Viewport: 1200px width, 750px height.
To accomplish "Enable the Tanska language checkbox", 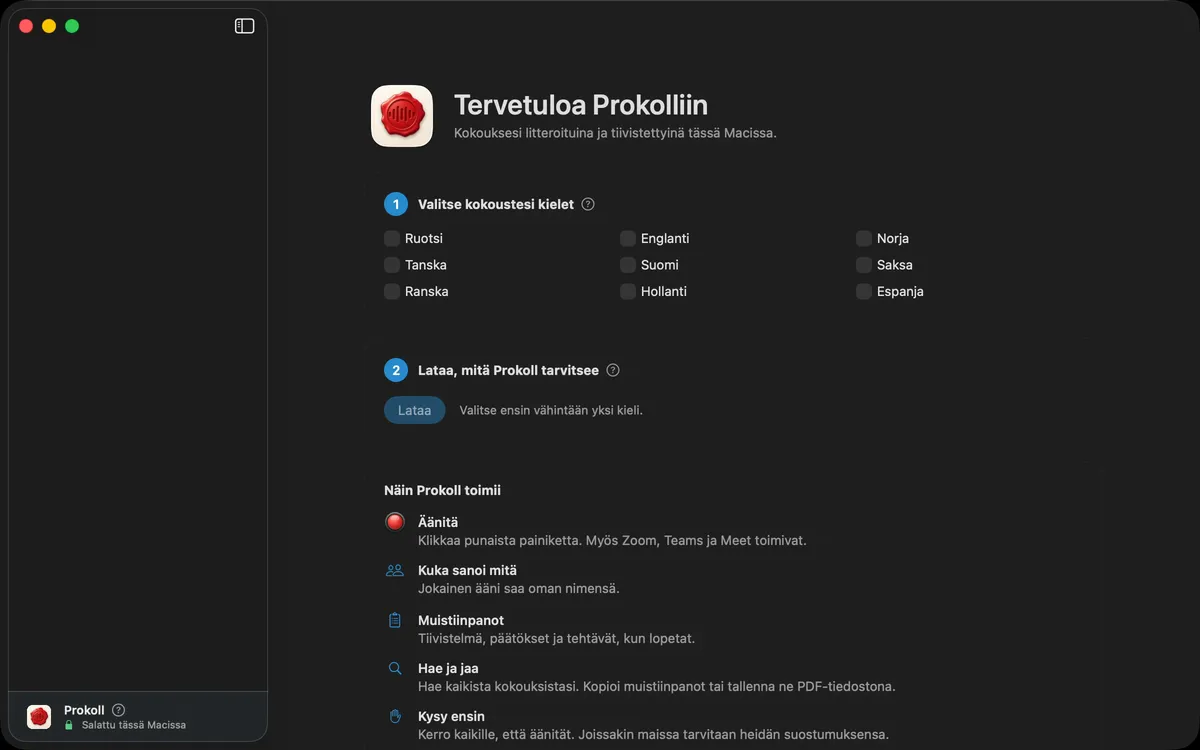I will (x=392, y=265).
